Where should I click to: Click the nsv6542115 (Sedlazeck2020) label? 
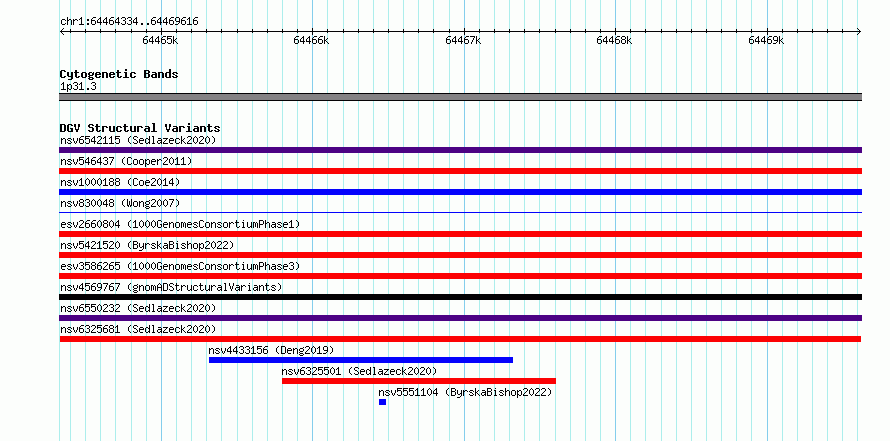(x=138, y=140)
